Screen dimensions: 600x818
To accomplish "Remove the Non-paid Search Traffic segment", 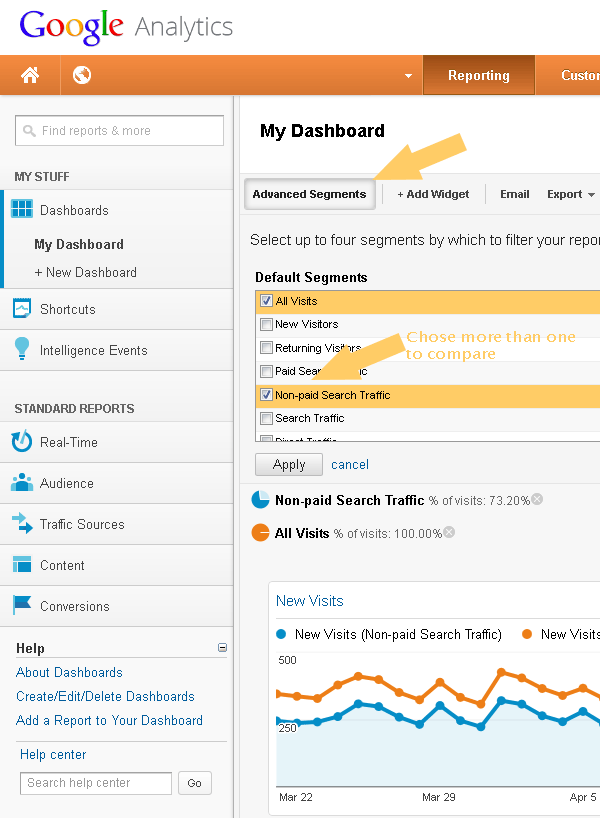I will [537, 499].
